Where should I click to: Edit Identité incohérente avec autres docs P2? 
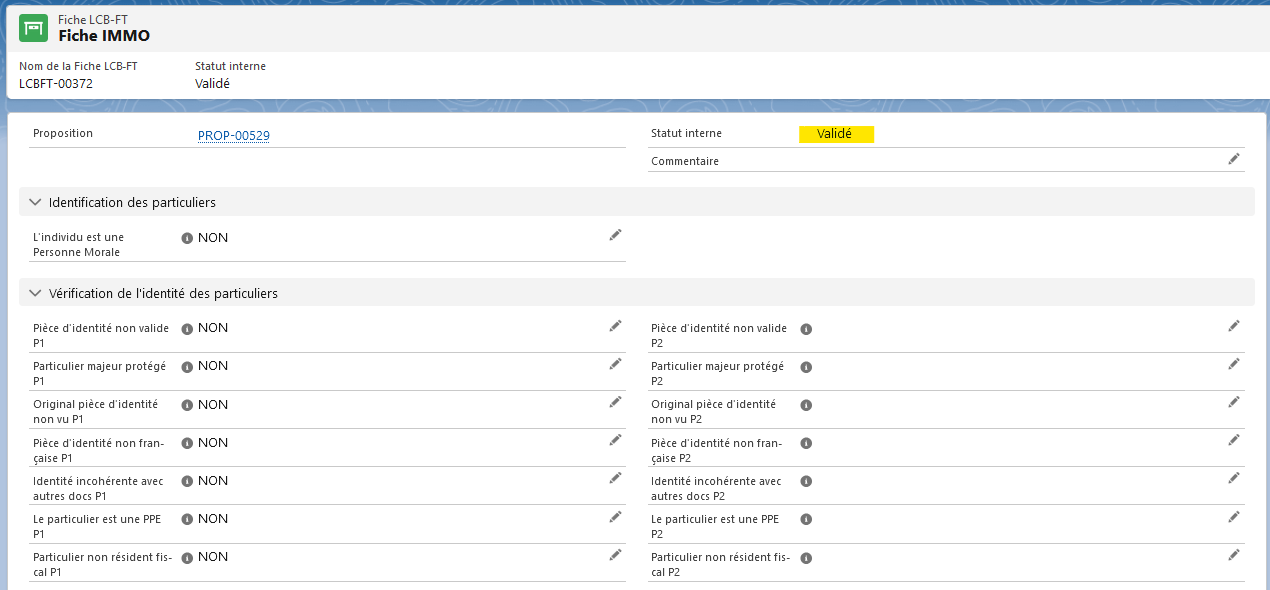[1234, 478]
